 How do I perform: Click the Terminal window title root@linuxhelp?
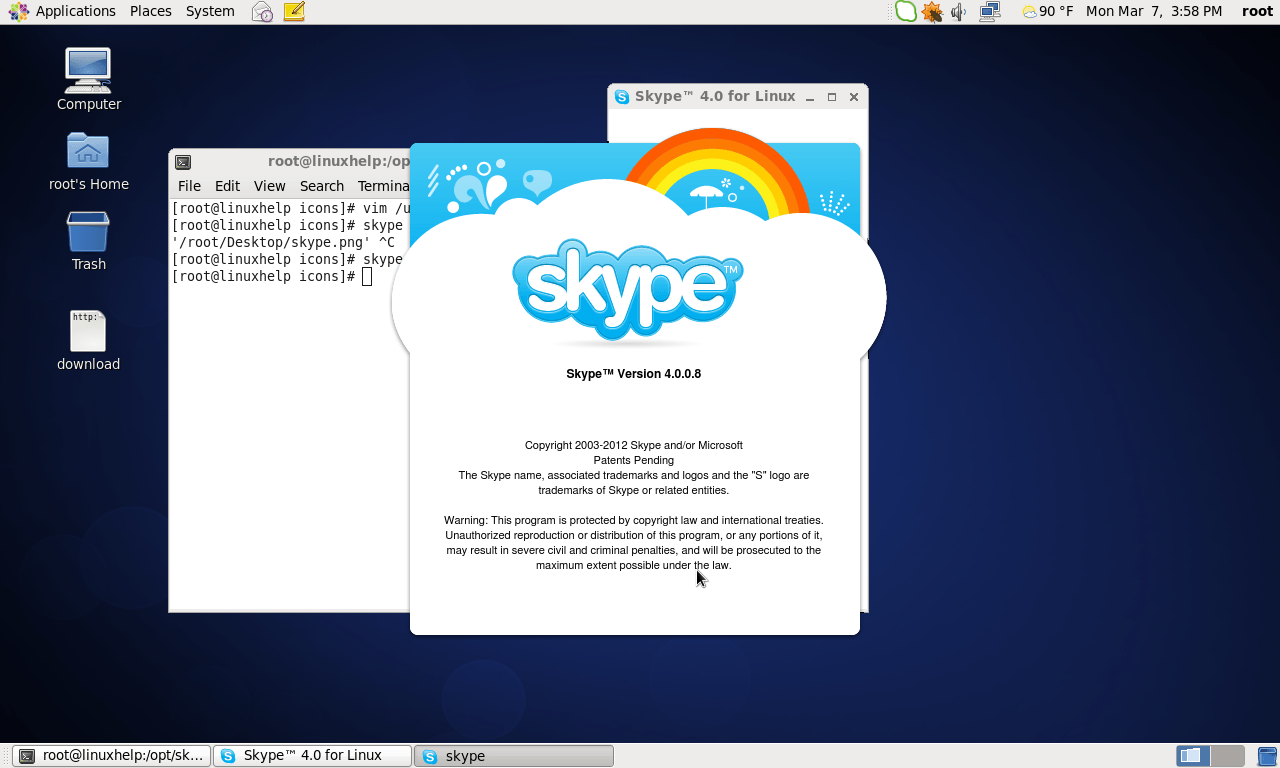(339, 161)
